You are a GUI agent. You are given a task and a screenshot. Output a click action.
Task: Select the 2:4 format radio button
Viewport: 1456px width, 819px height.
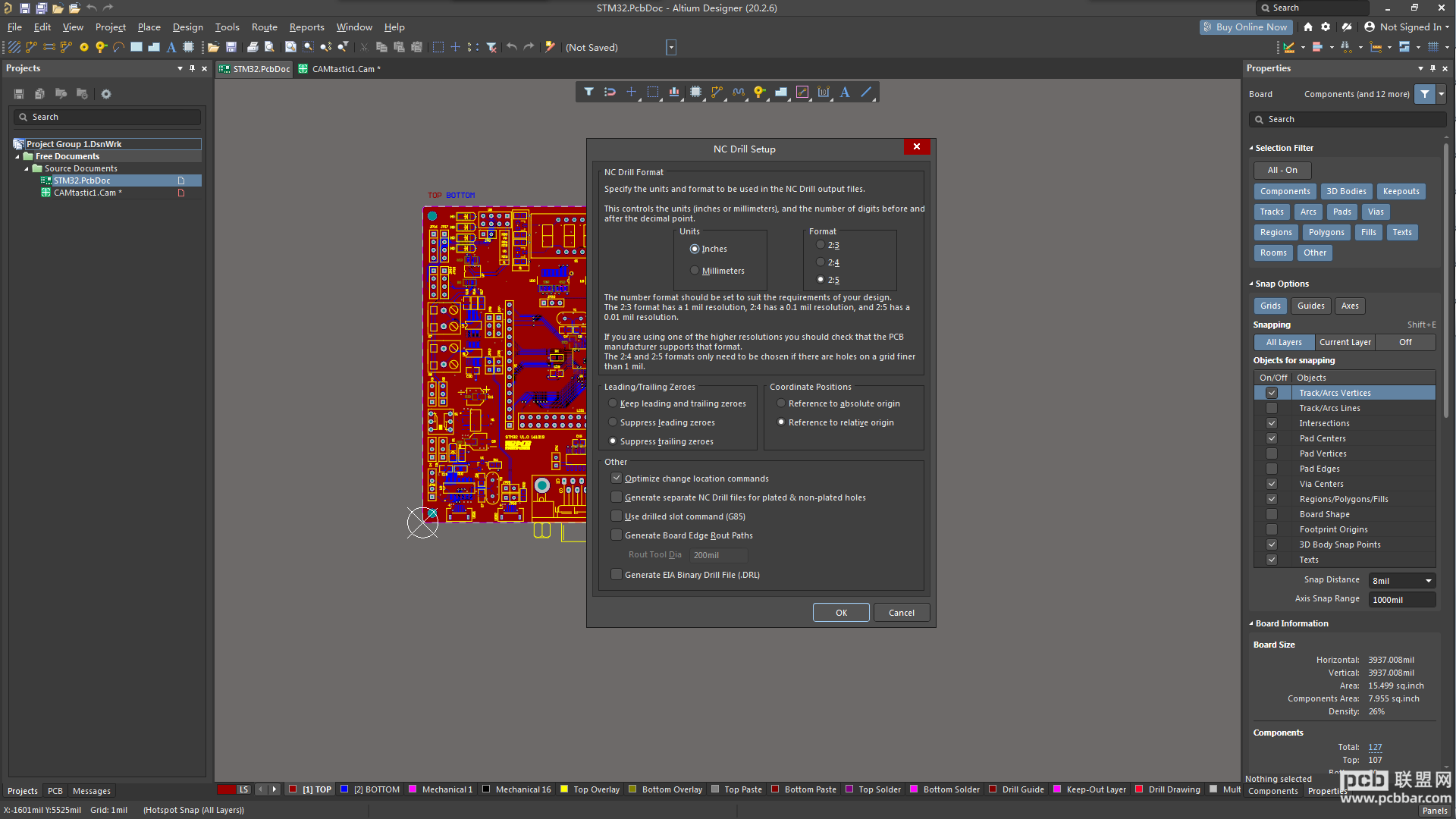tap(821, 262)
